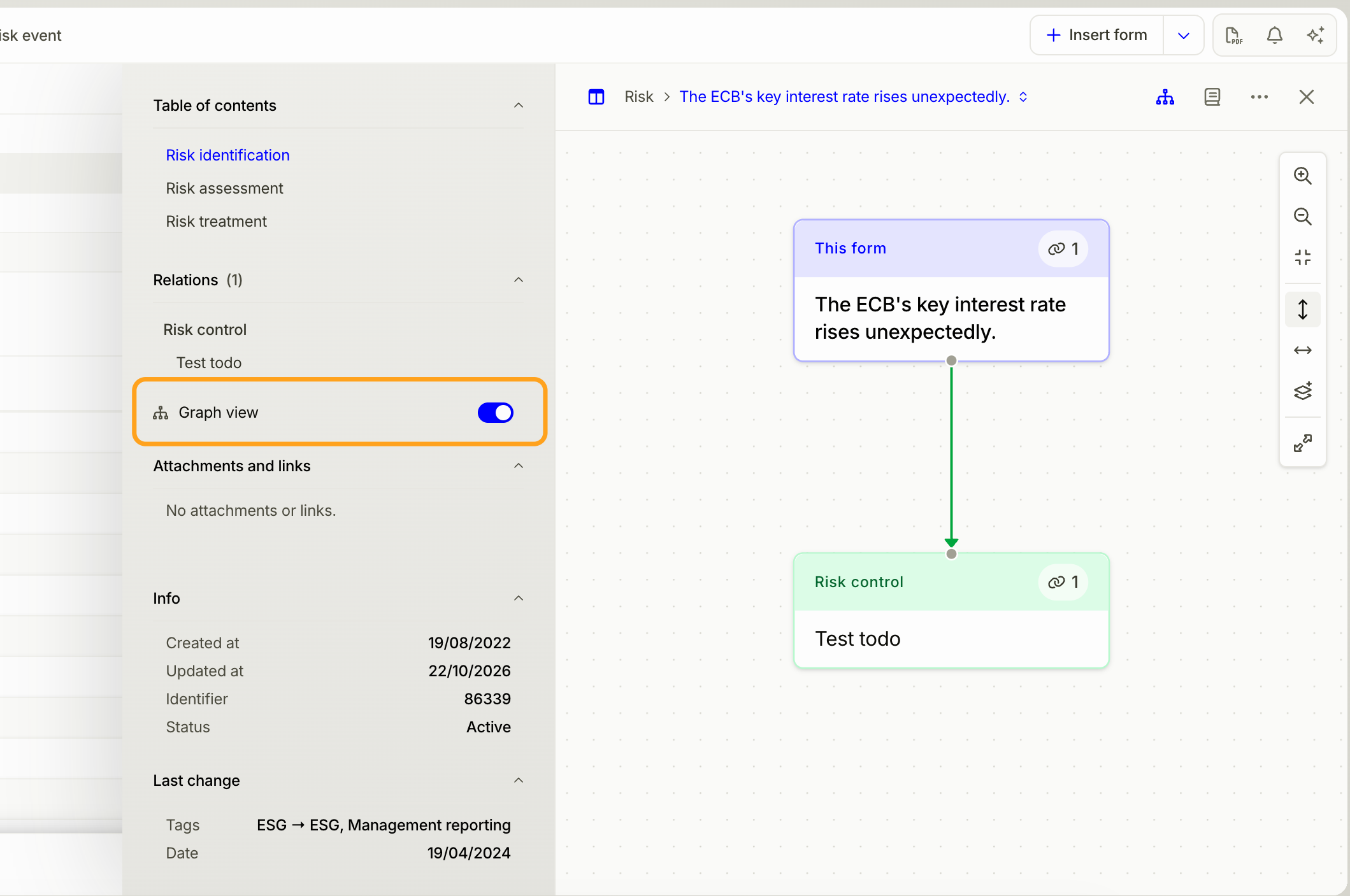Go to Risk assessment section
This screenshot has height=896, width=1350.
point(224,188)
